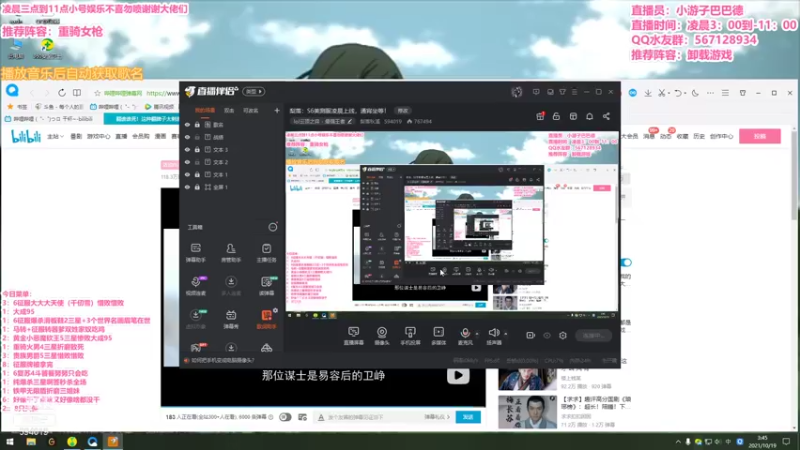
Task: Expand bilibili 主站 dropdown
Action: click(x=55, y=137)
